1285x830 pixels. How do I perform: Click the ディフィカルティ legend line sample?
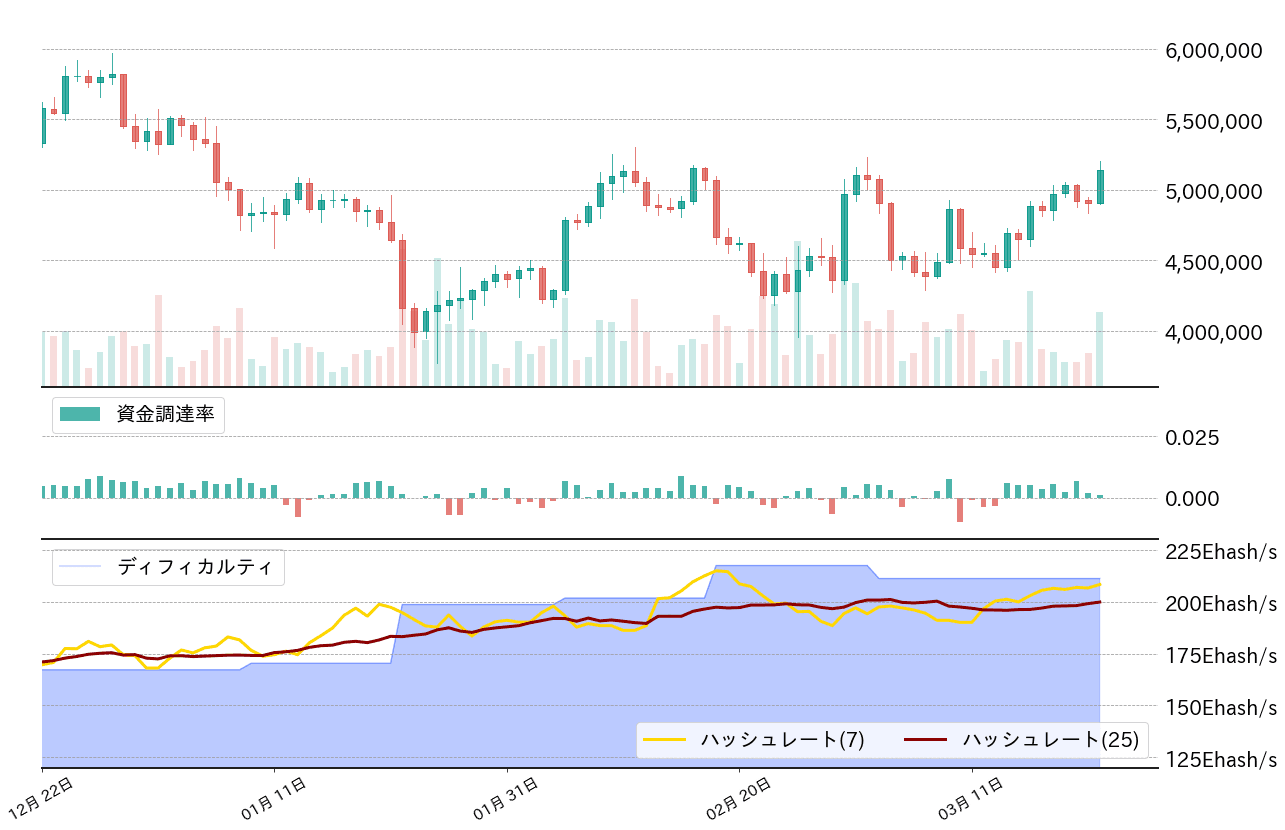point(80,567)
